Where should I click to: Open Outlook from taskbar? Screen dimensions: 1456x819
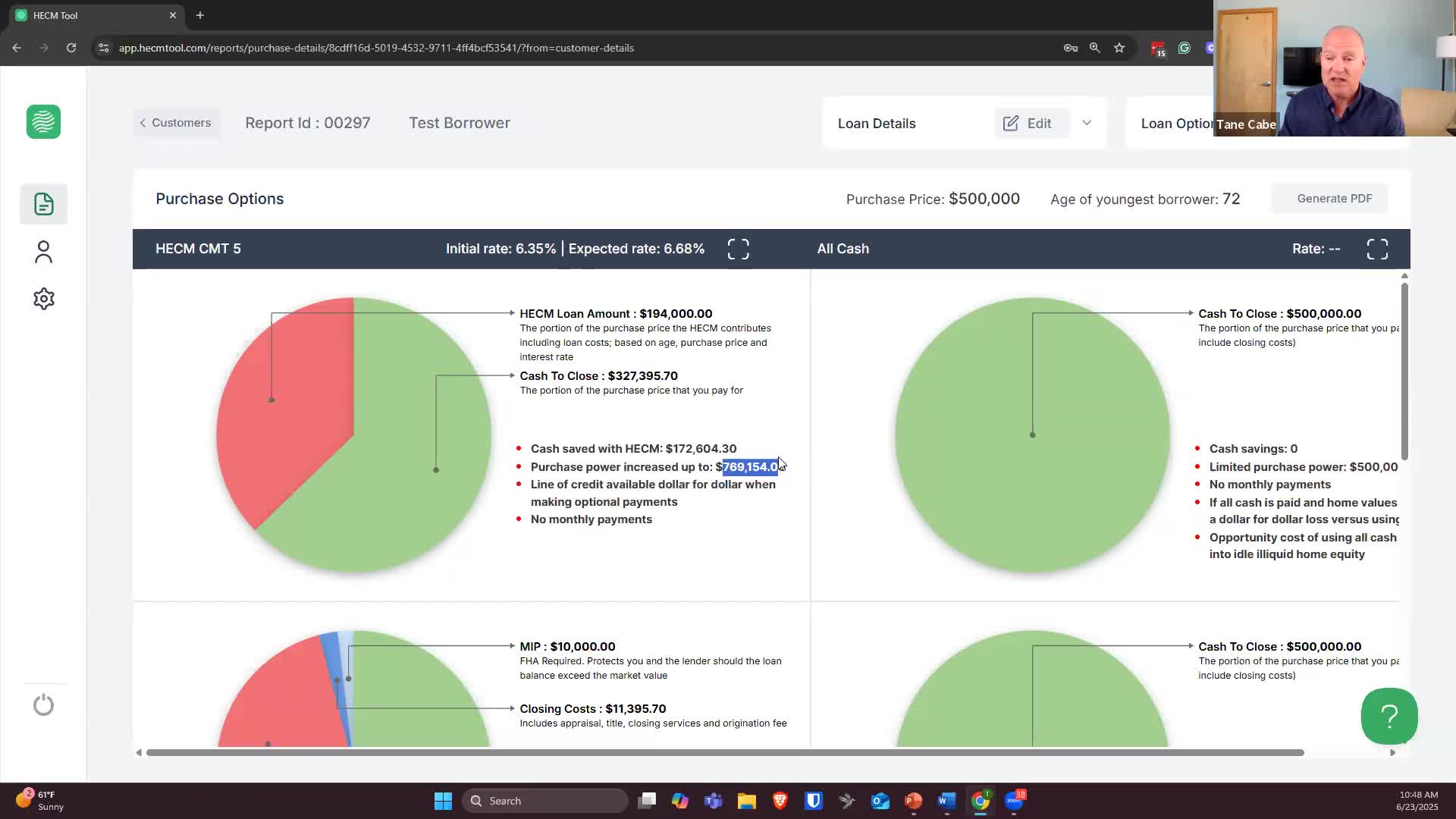click(x=880, y=801)
